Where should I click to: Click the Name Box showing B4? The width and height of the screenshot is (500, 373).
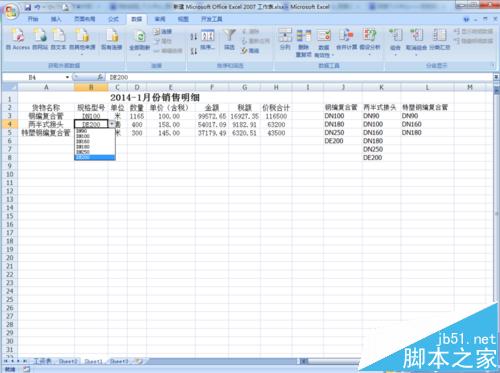point(33,77)
